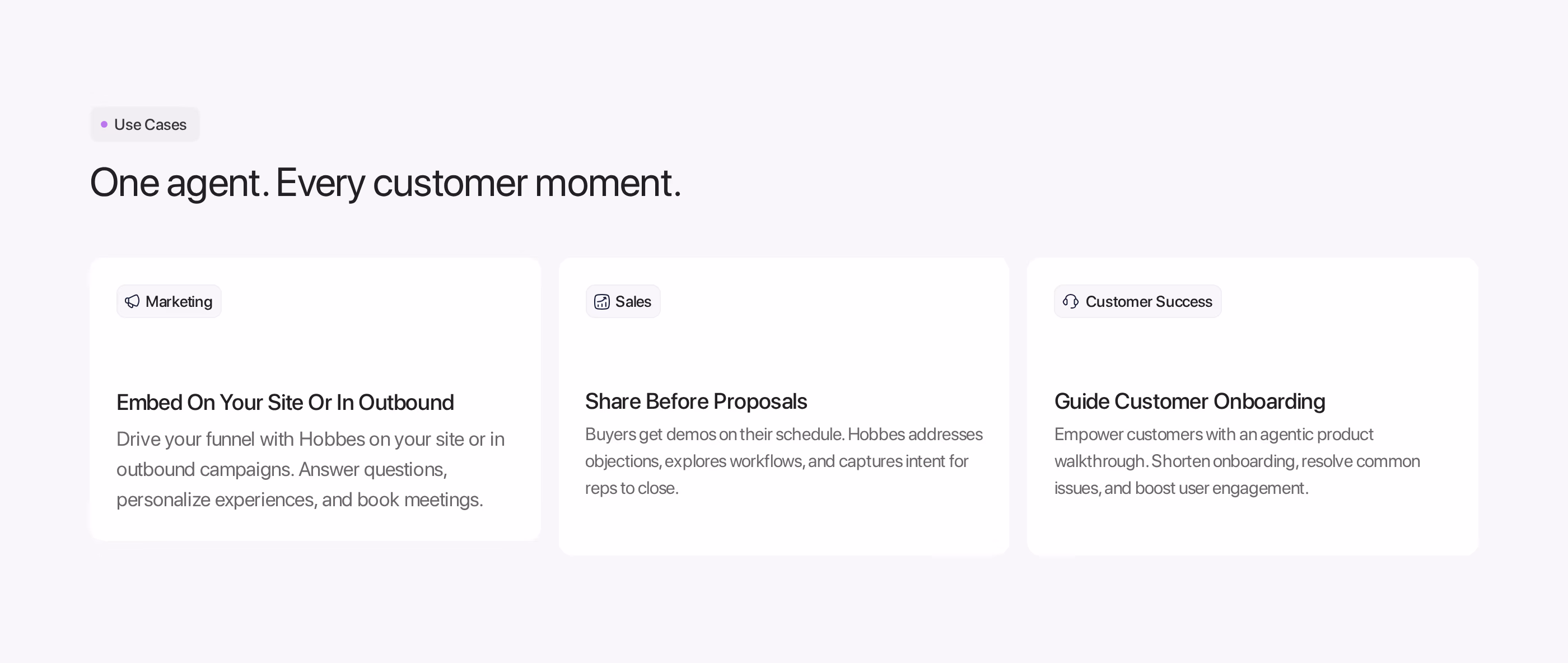This screenshot has width=1568, height=663.
Task: Click 'One agent. Every customer moment.' headline
Action: point(385,183)
